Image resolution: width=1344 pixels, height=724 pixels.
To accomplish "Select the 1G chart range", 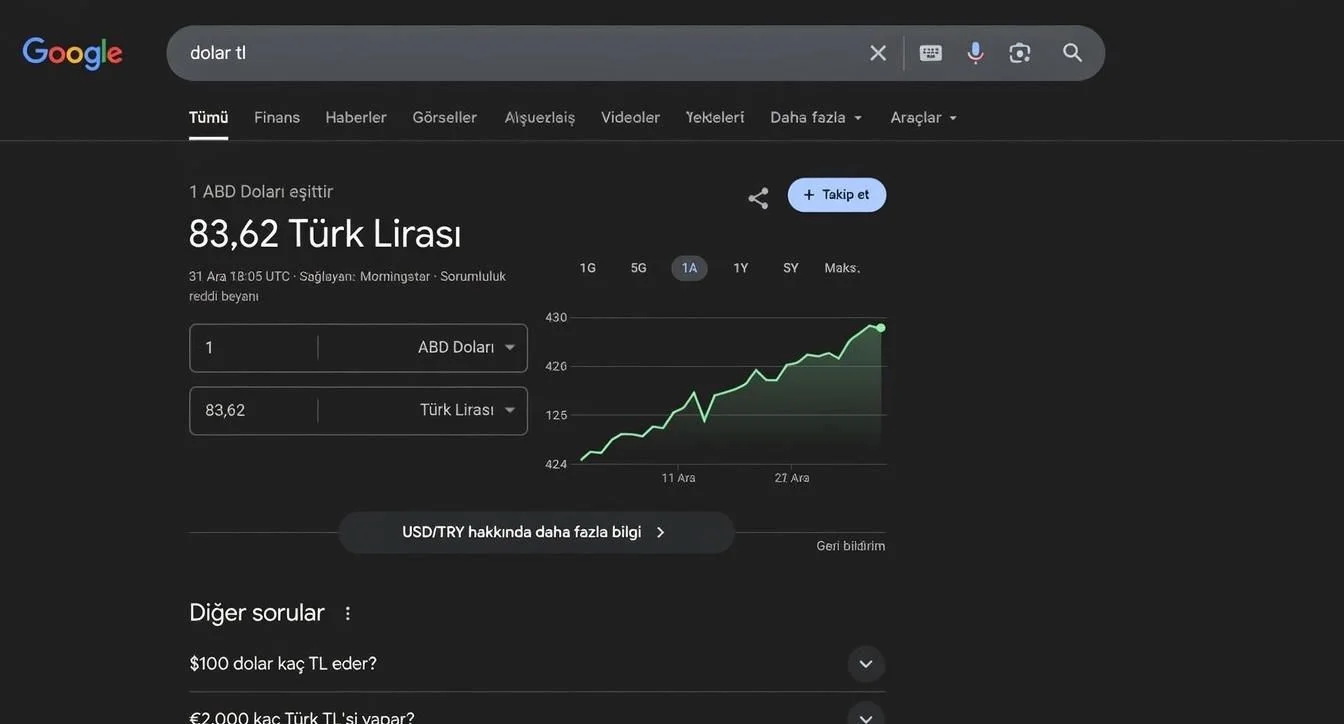I will click(588, 268).
